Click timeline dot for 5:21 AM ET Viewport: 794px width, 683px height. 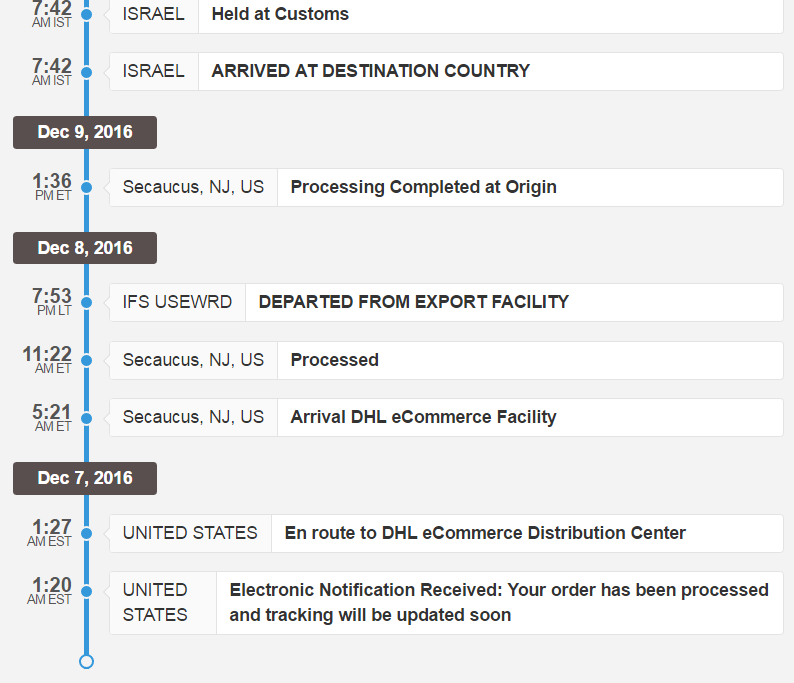tap(87, 418)
